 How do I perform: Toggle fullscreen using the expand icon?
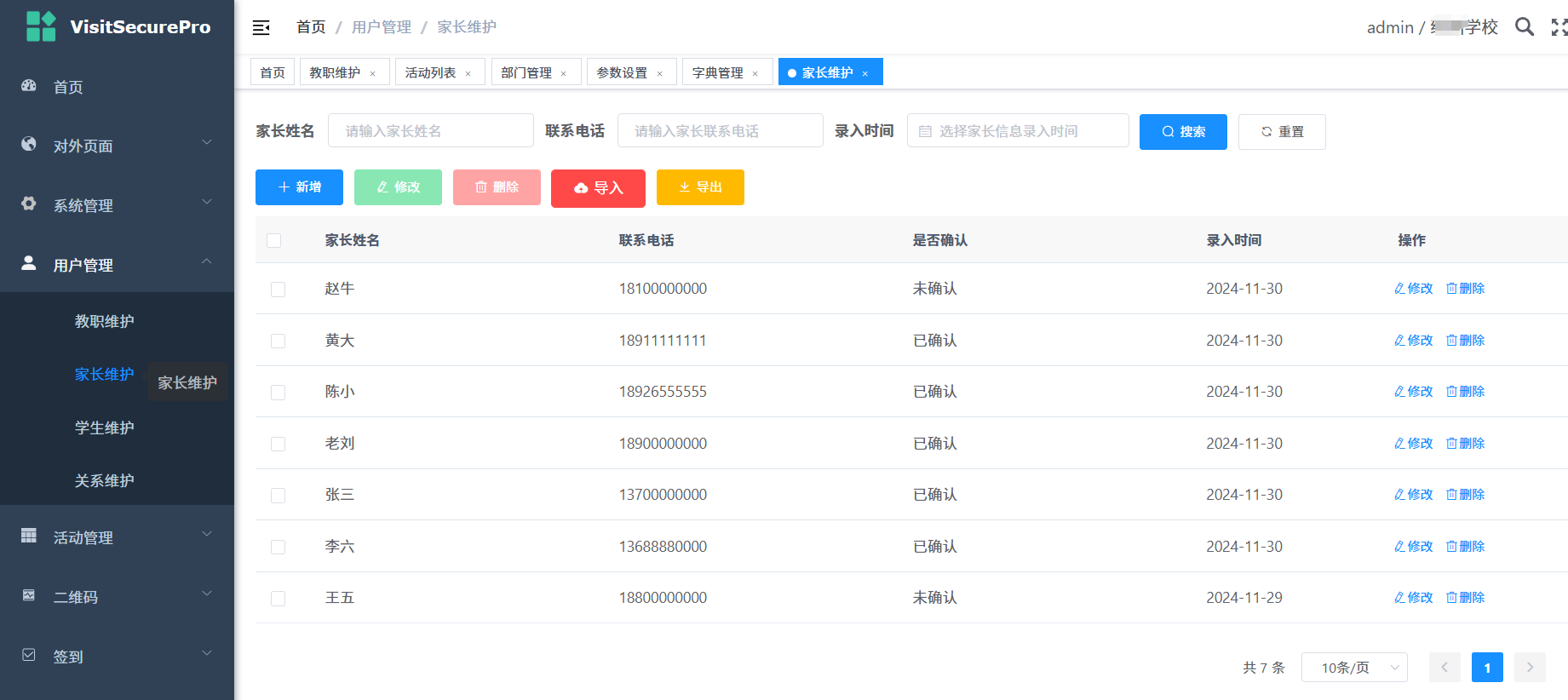(x=1559, y=27)
